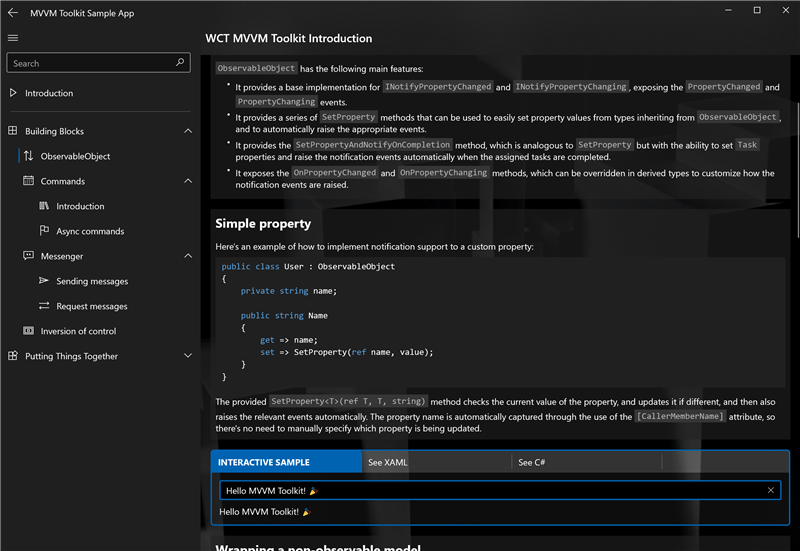
Task: Collapse the Commands section chevron
Action: tap(188, 181)
